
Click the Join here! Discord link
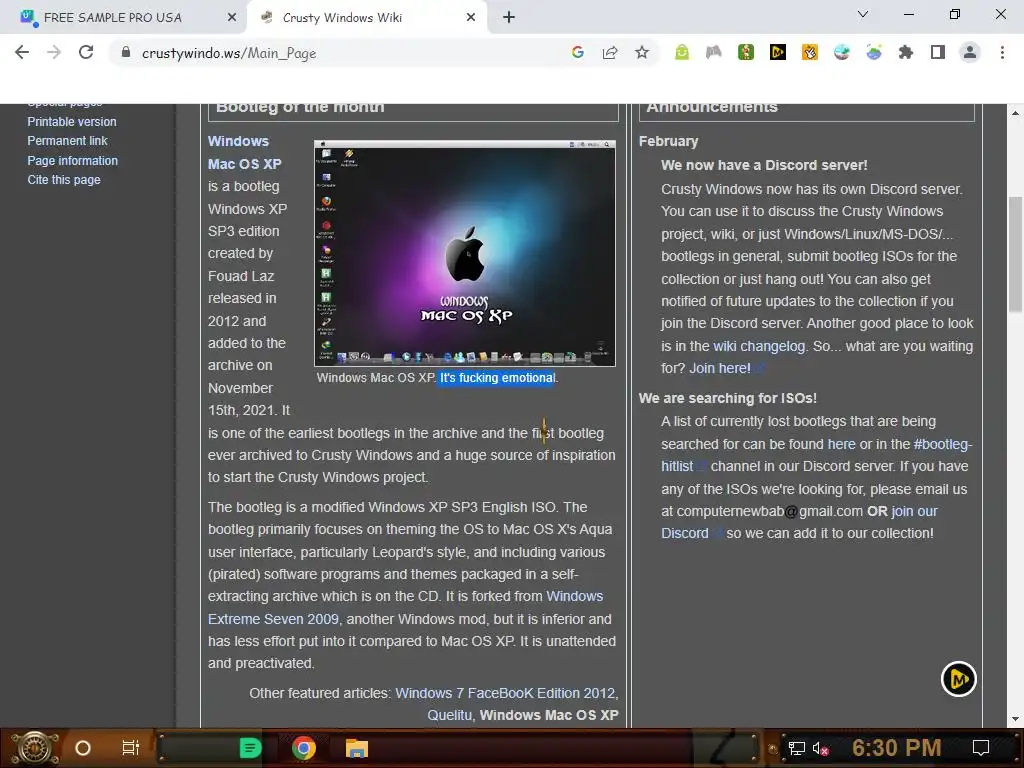720,368
